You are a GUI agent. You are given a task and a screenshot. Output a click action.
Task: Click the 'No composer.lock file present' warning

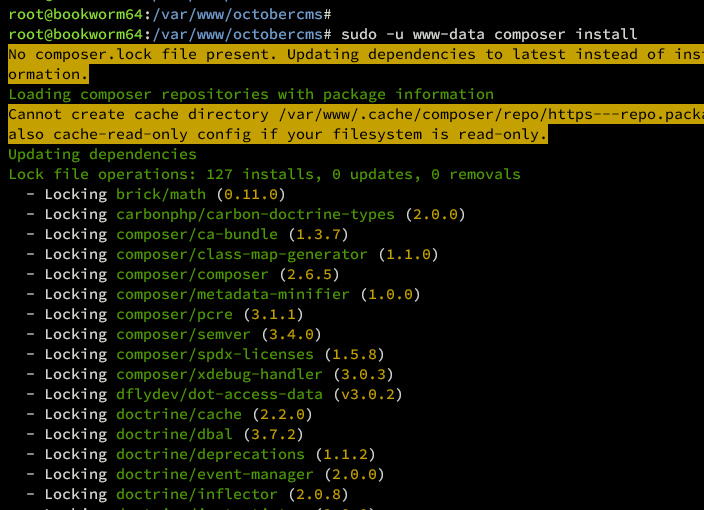click(x=140, y=54)
